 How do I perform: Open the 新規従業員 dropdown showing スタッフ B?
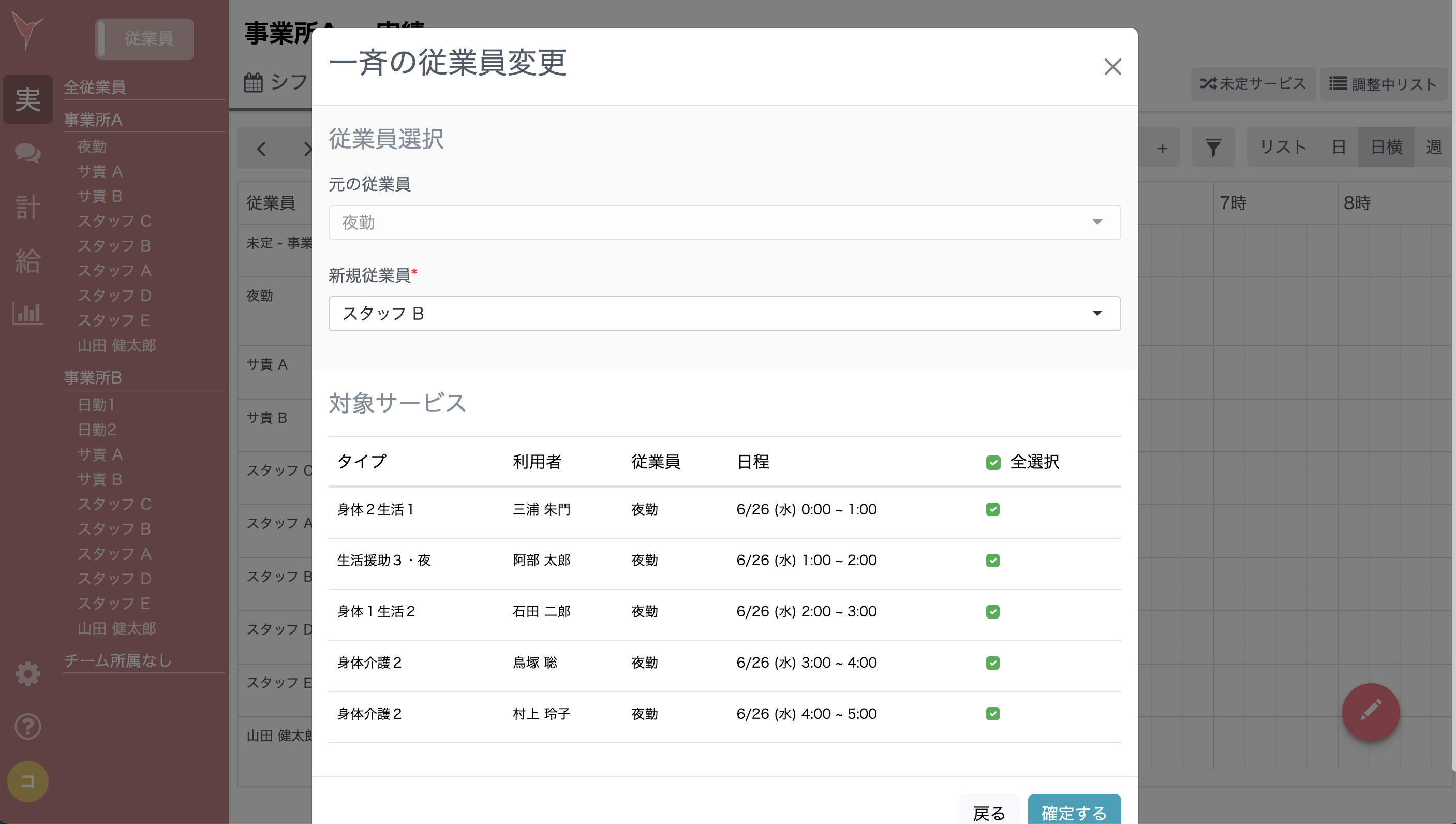724,313
